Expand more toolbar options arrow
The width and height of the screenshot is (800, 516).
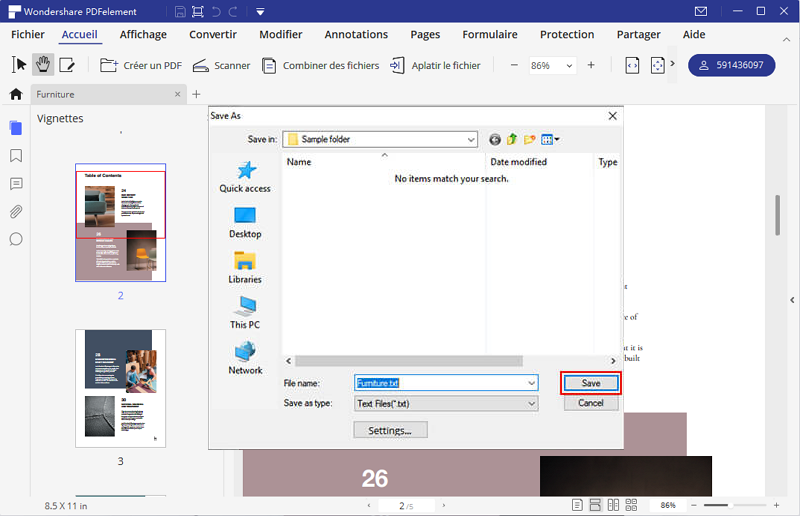pyautogui.click(x=672, y=64)
